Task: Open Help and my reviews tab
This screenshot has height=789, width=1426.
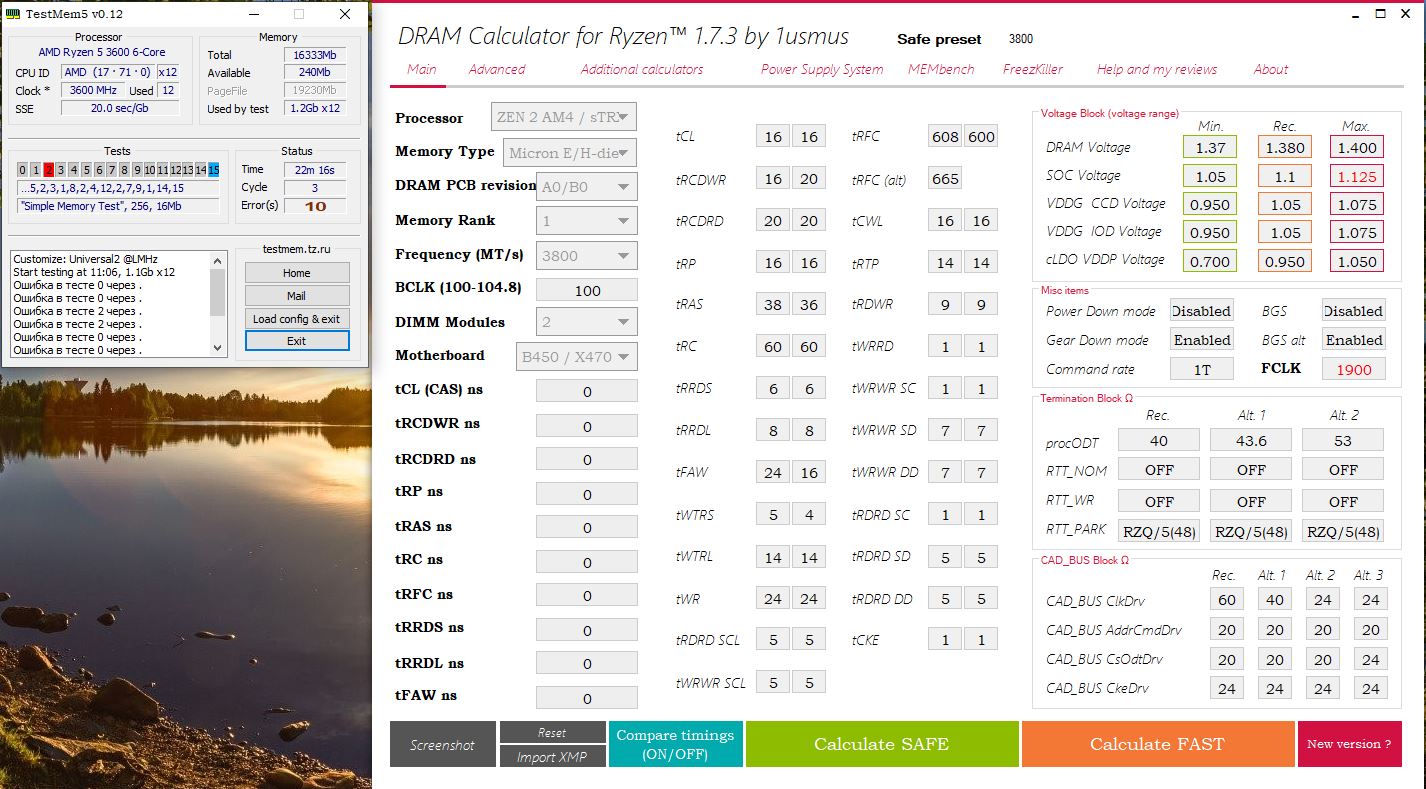Action: tap(1157, 69)
